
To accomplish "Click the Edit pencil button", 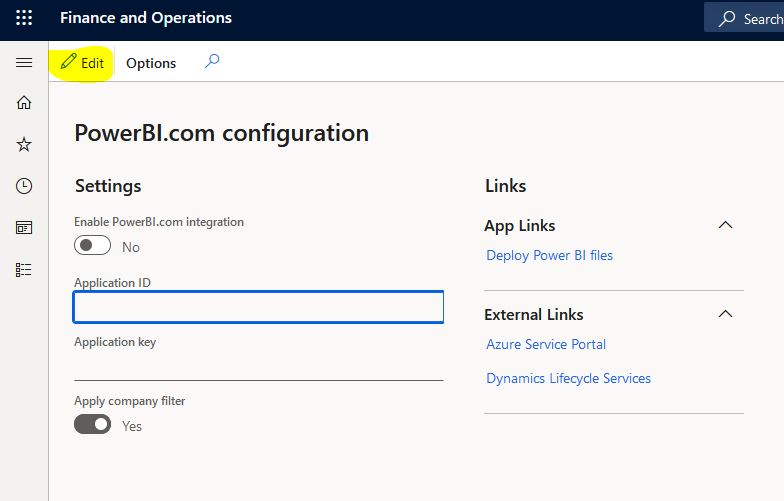I will 82,63.
